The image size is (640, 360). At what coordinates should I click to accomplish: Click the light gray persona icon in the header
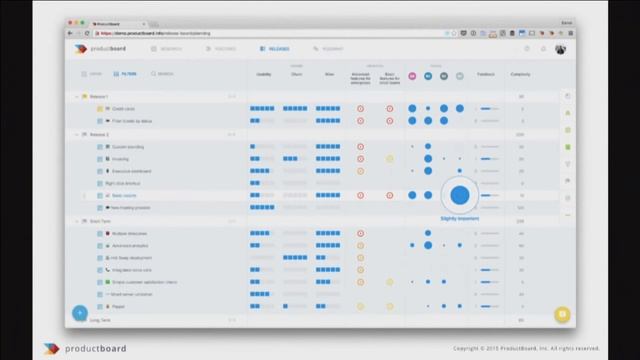pos(460,76)
